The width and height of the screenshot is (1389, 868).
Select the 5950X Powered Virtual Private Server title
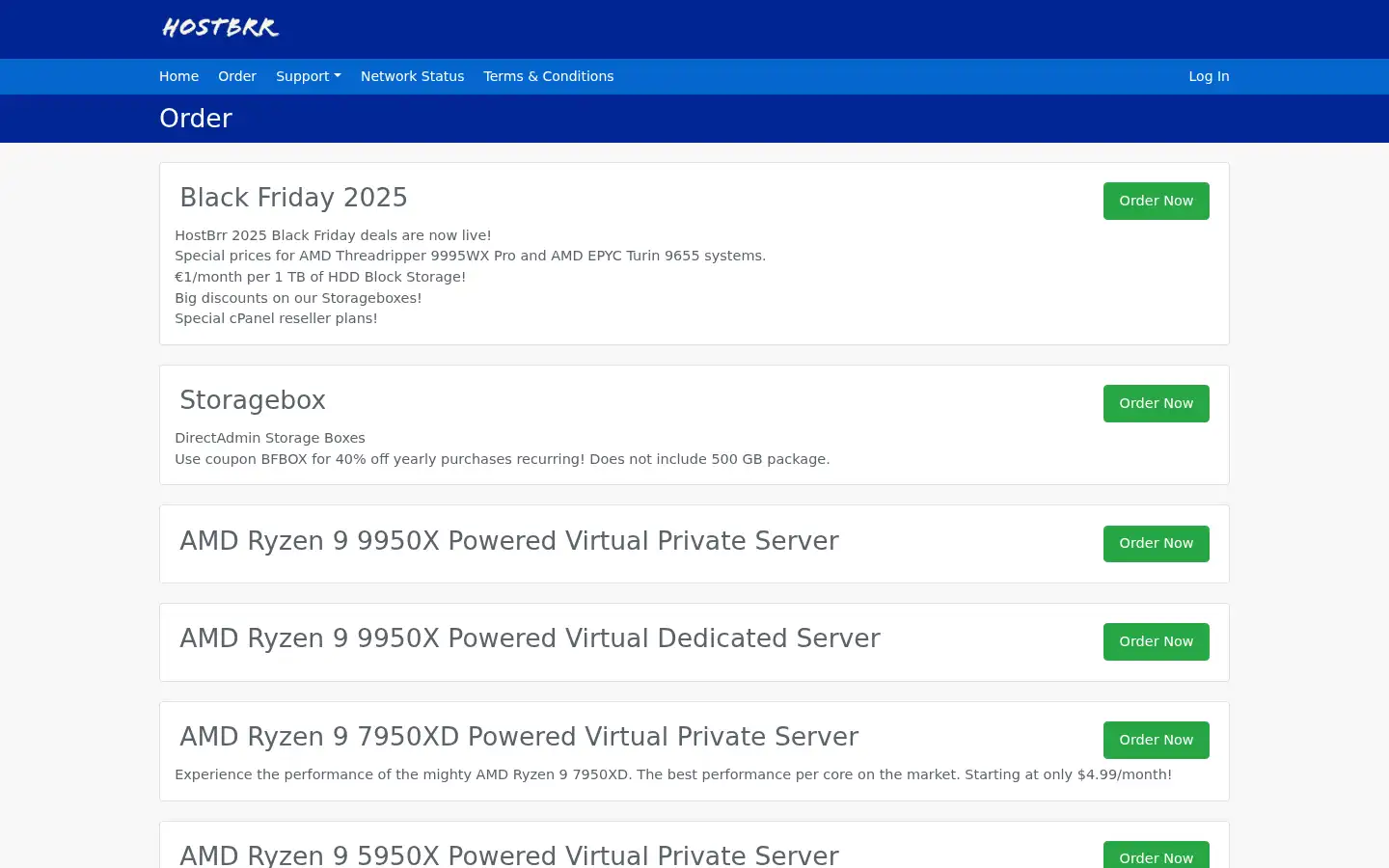coord(509,854)
